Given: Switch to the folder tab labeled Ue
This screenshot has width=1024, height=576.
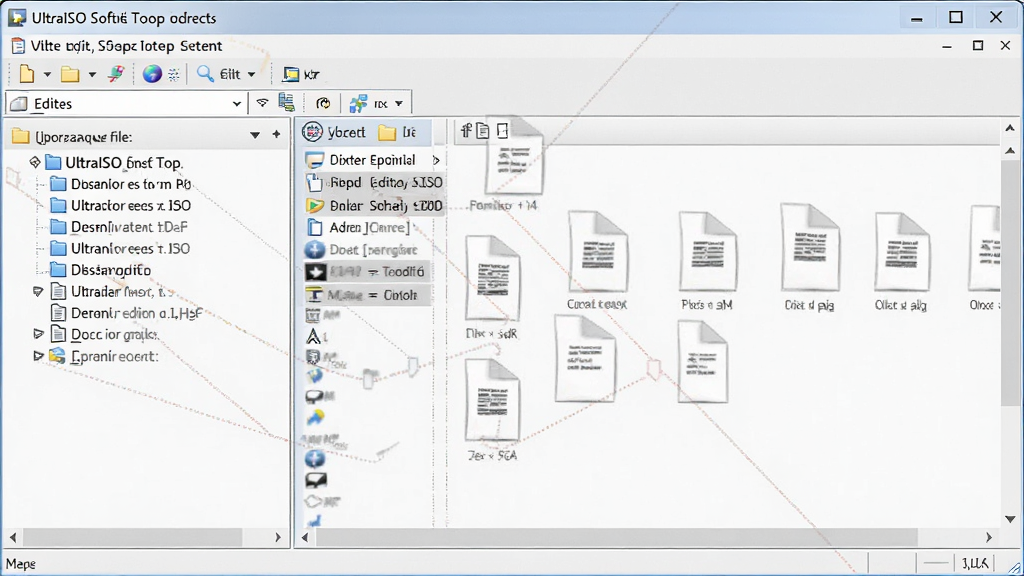Looking at the screenshot, I should coord(397,133).
